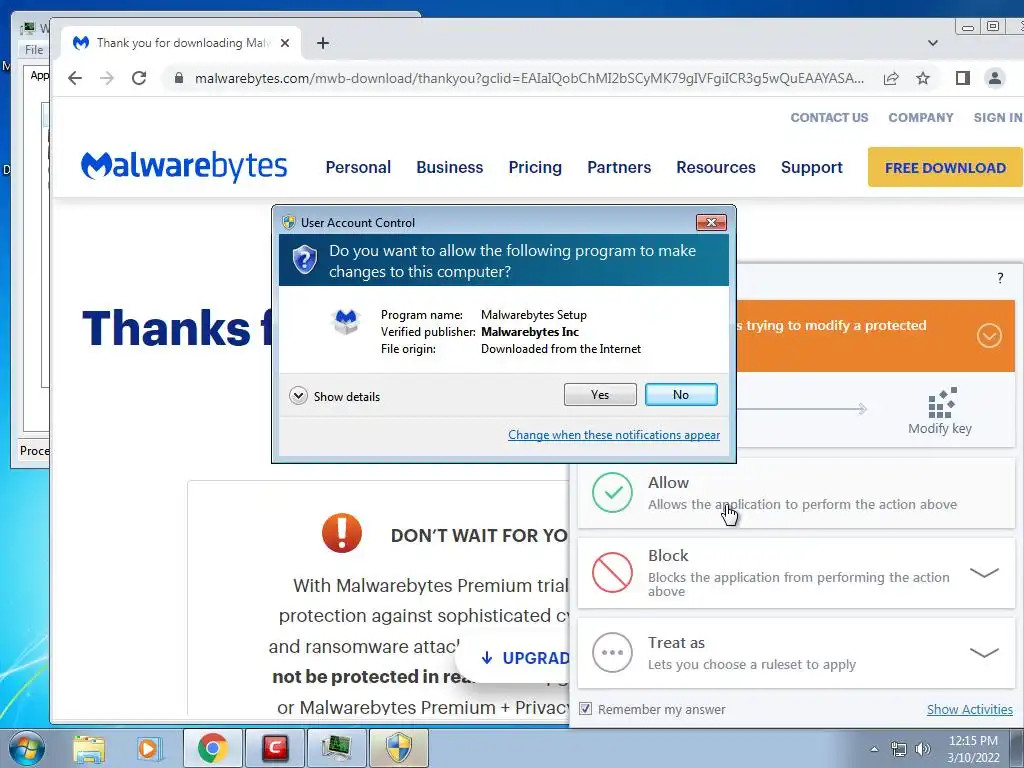
Task: Open the Partners menu
Action: pyautogui.click(x=618, y=167)
